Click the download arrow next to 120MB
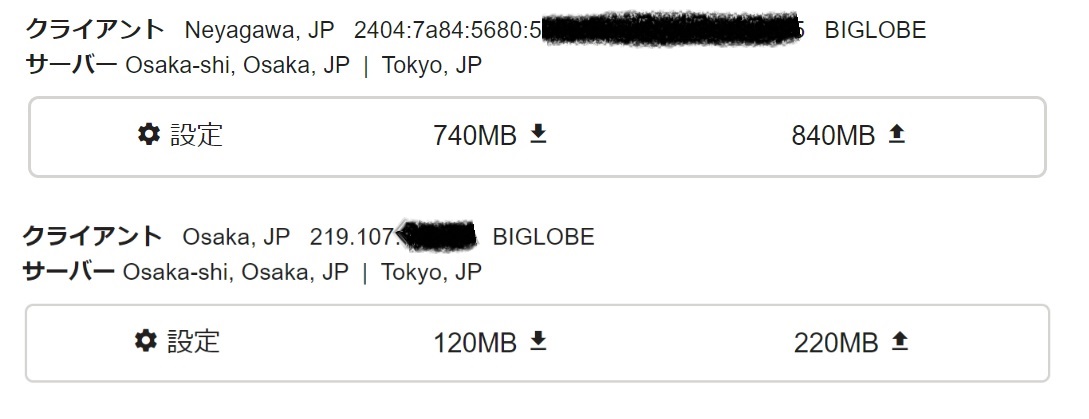 pyautogui.click(x=538, y=341)
